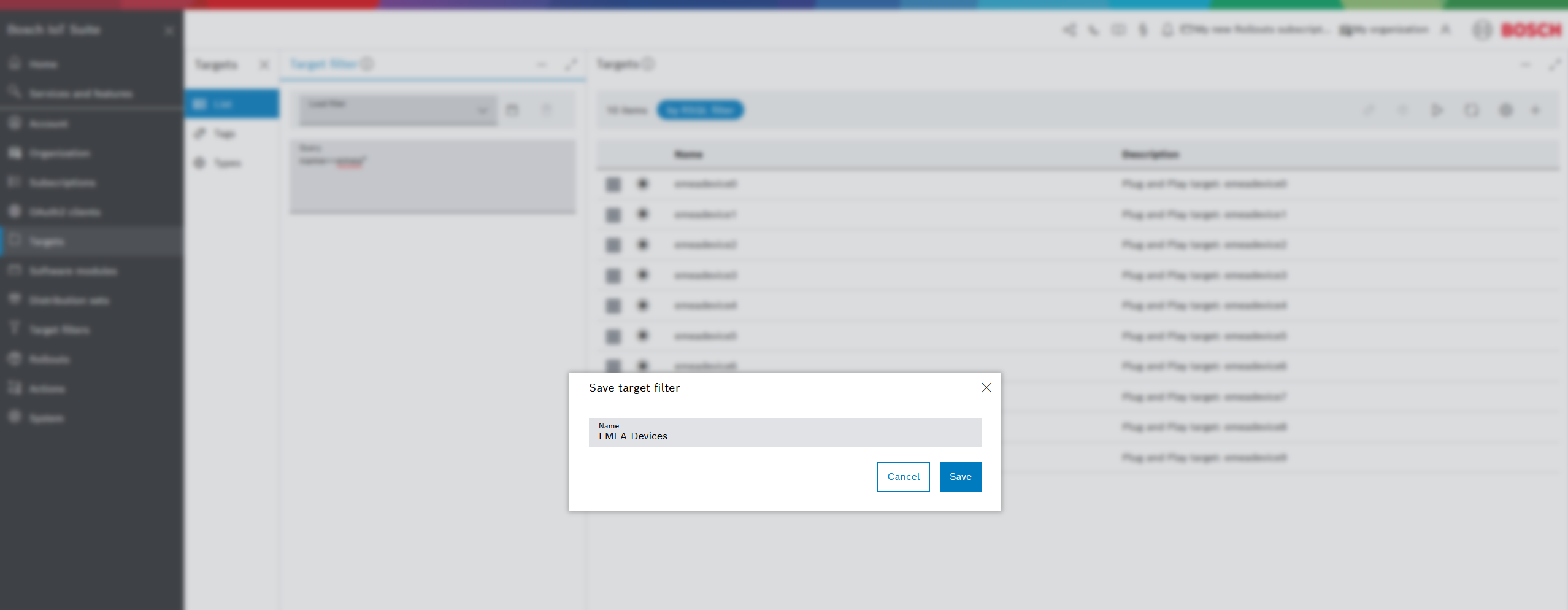Click the phone contact icon in the header

click(1094, 29)
